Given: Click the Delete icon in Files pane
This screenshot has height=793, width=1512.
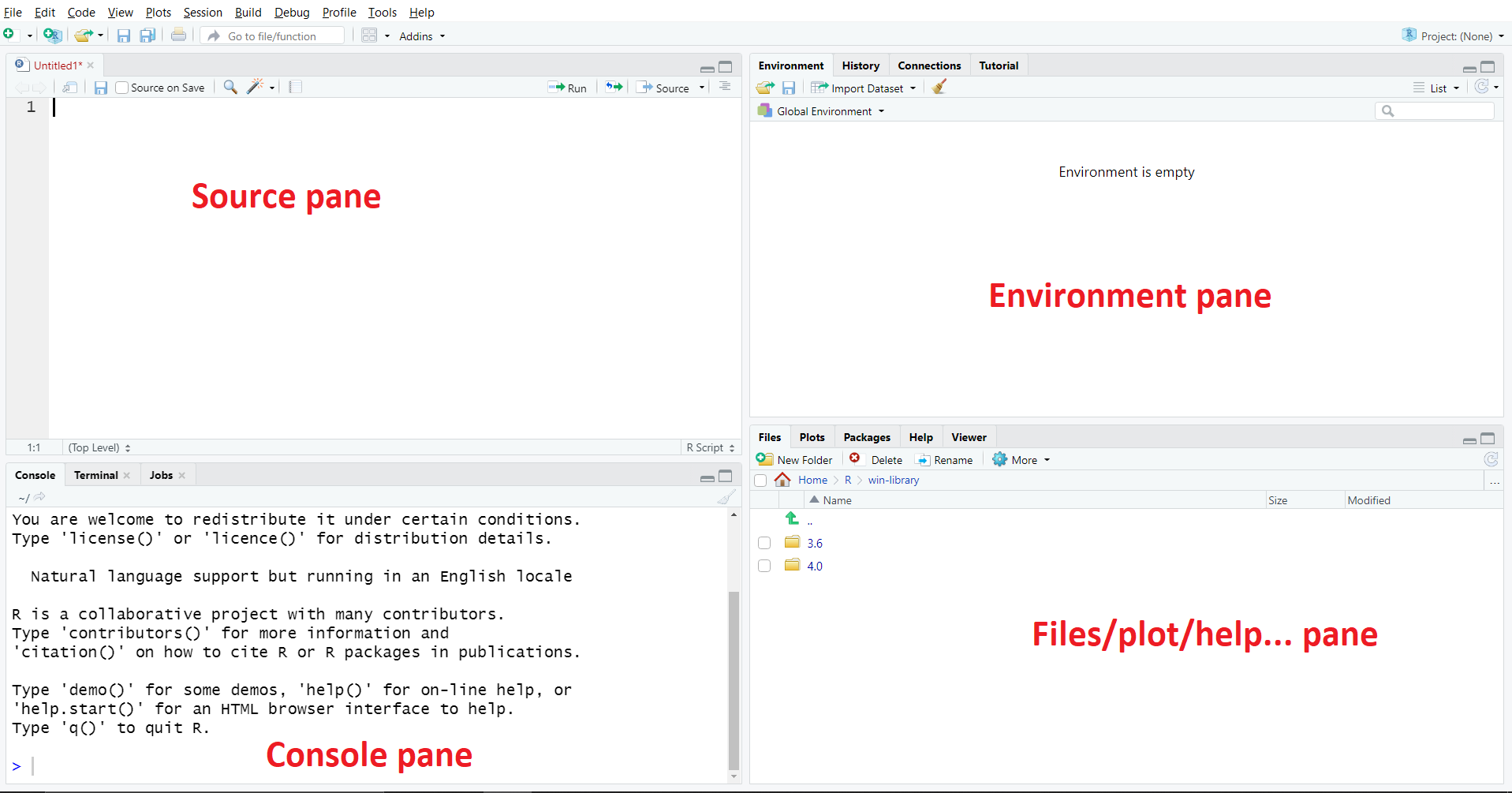Looking at the screenshot, I should tap(855, 459).
